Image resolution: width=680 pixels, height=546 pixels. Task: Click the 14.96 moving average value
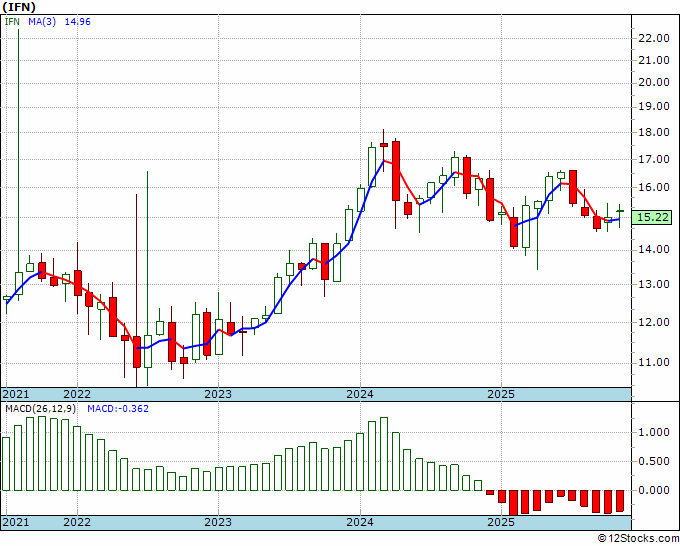tap(78, 21)
